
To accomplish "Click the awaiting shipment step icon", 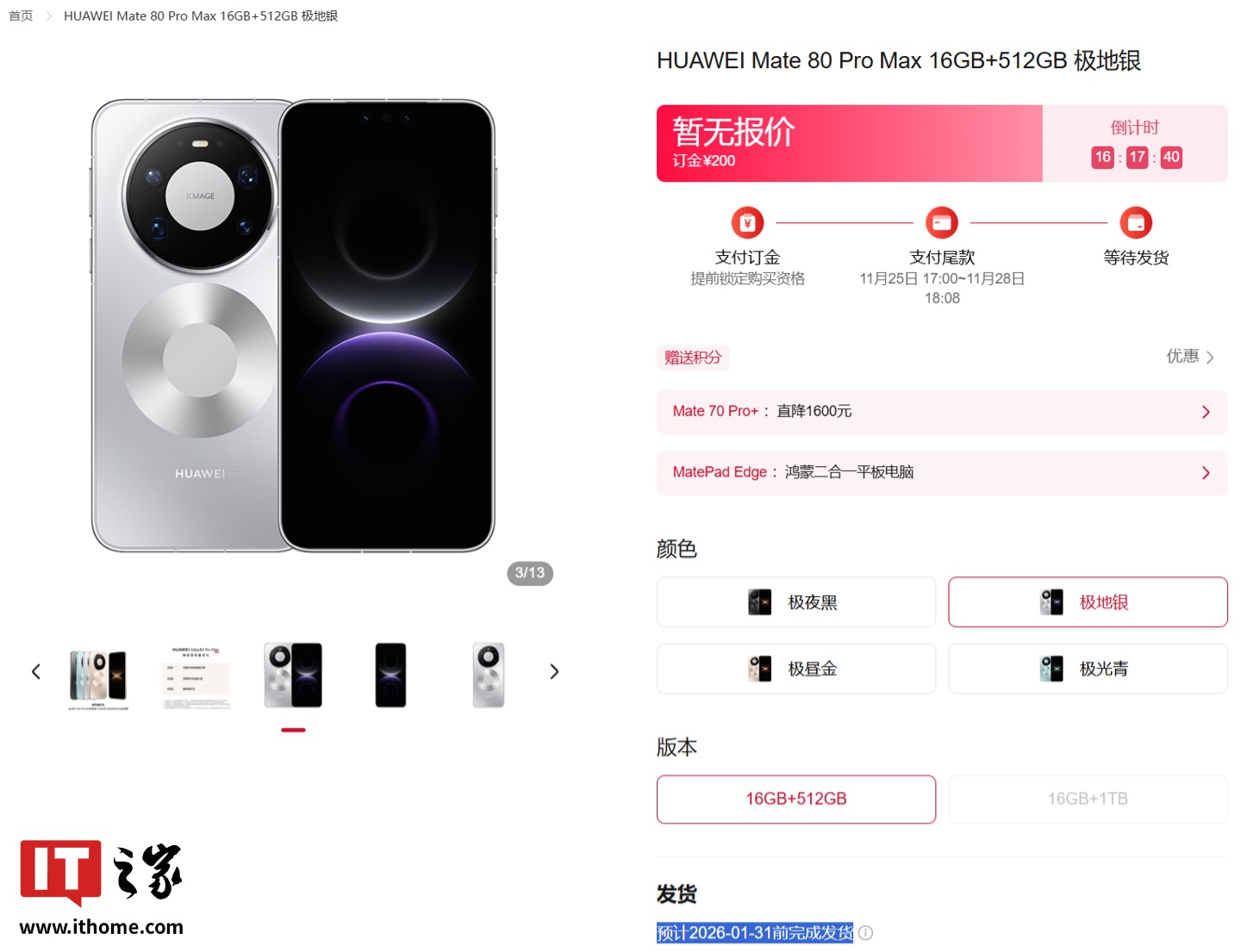I will coord(1136,223).
